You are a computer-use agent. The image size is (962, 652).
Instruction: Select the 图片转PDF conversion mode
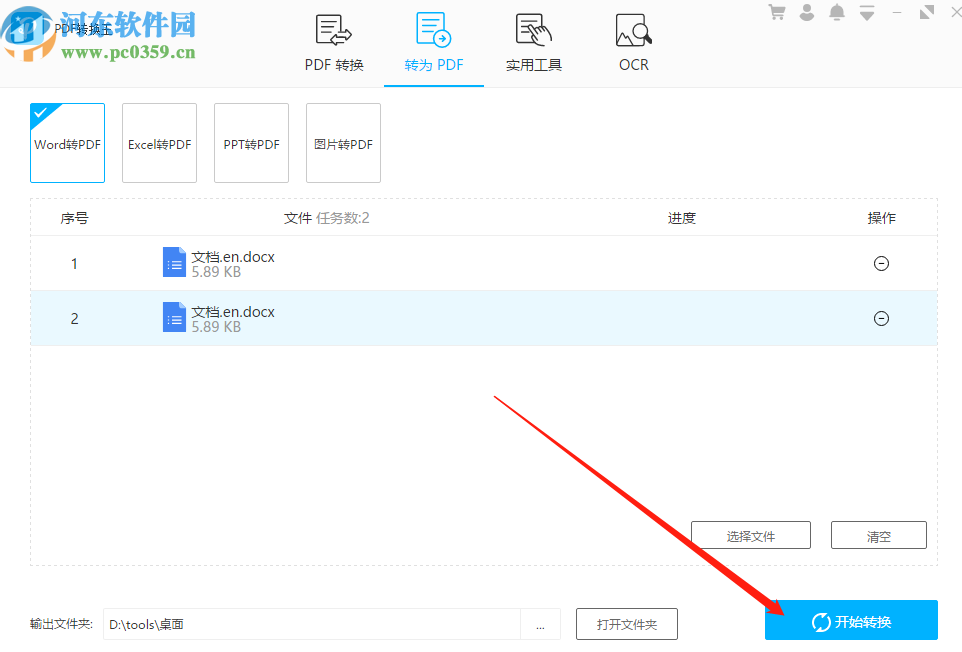coord(343,143)
